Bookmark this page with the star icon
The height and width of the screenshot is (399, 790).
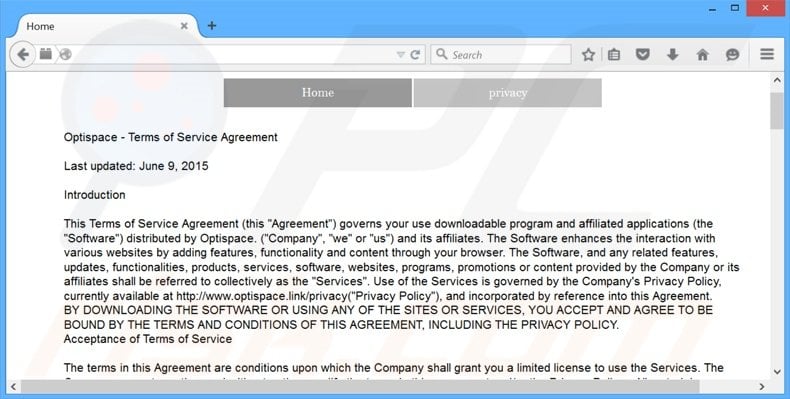588,54
